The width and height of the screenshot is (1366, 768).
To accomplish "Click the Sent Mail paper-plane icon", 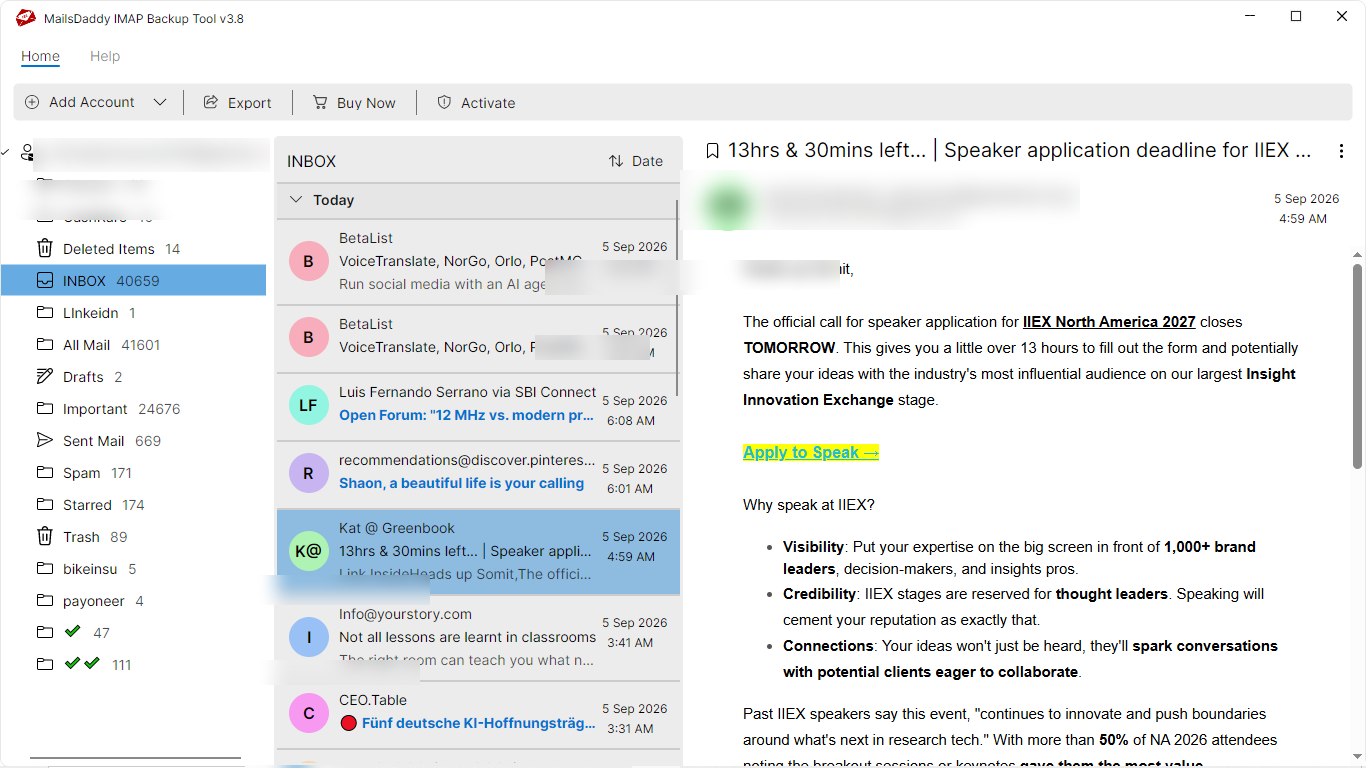I will [x=44, y=440].
